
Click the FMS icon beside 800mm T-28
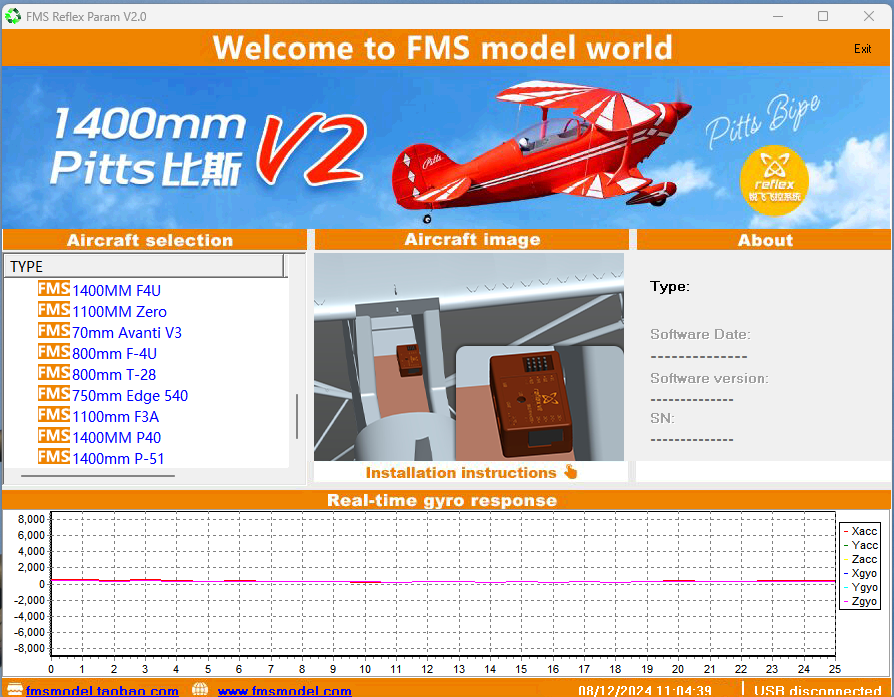click(x=53, y=373)
